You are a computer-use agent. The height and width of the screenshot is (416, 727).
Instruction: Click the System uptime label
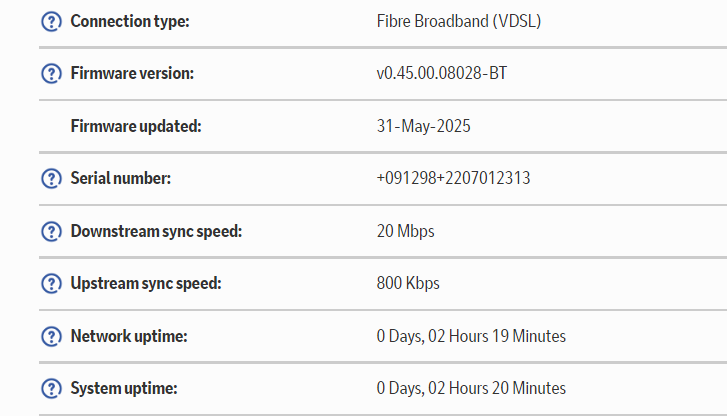pyautogui.click(x=125, y=388)
